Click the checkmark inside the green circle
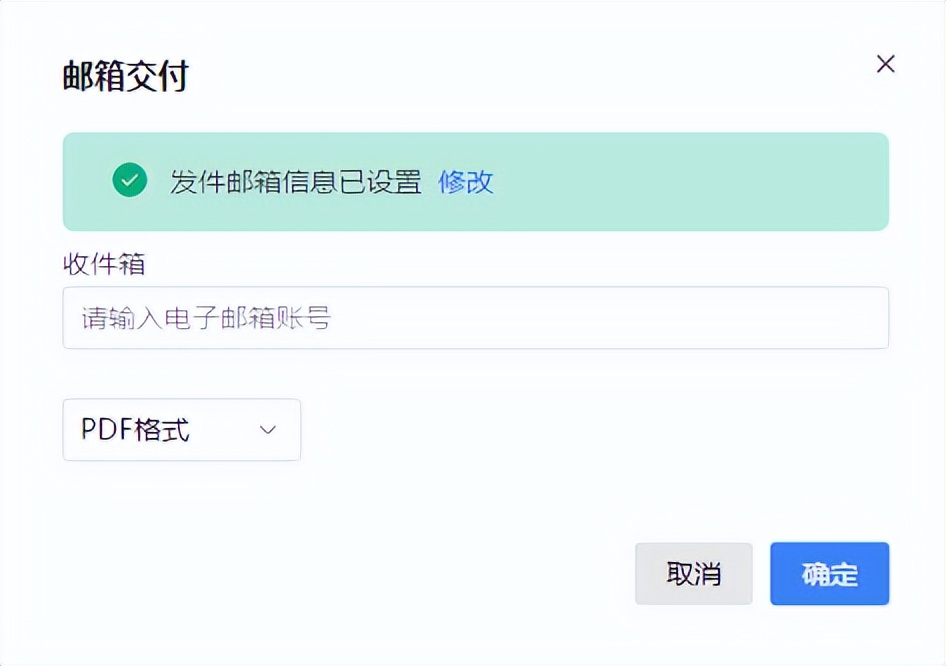The image size is (946, 666). point(130,182)
